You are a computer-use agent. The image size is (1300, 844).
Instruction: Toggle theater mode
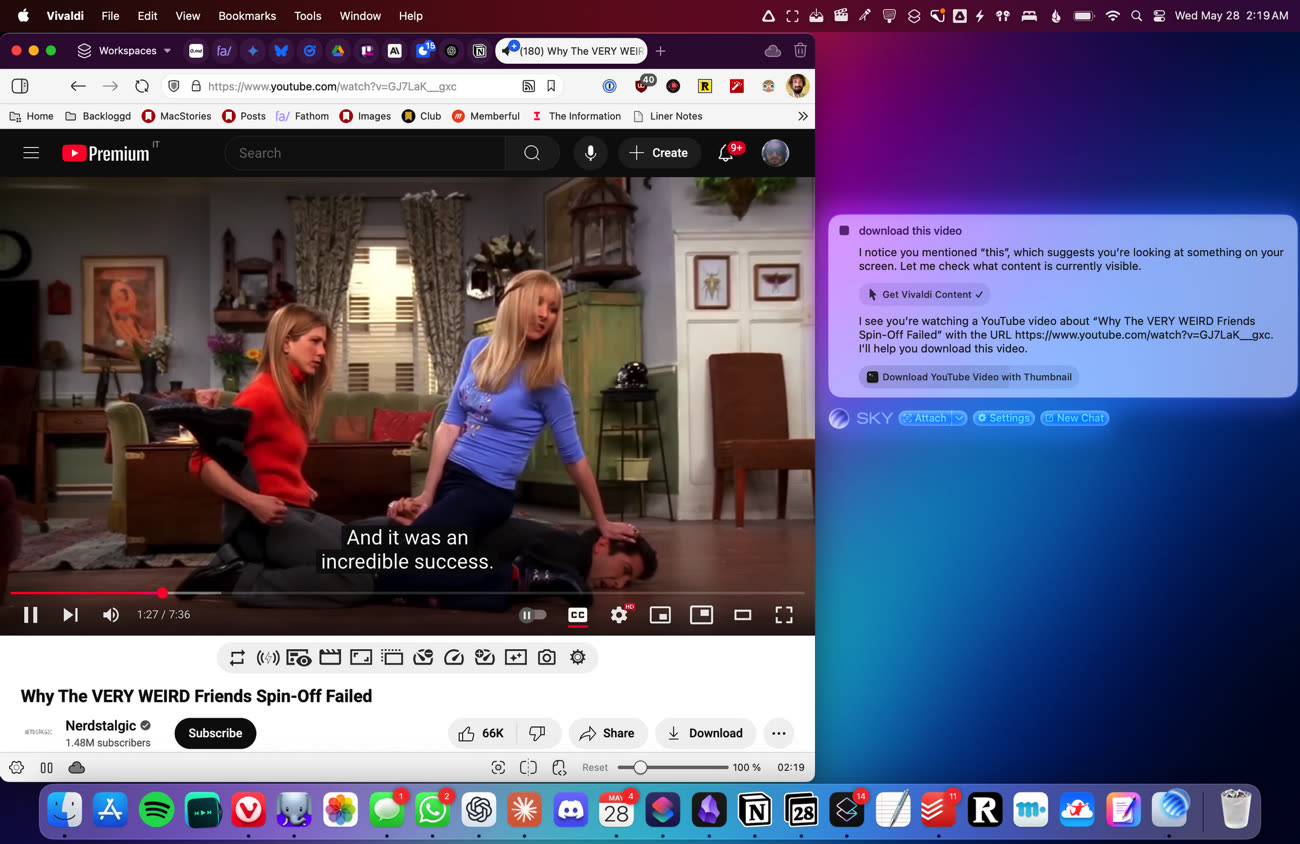(x=742, y=615)
